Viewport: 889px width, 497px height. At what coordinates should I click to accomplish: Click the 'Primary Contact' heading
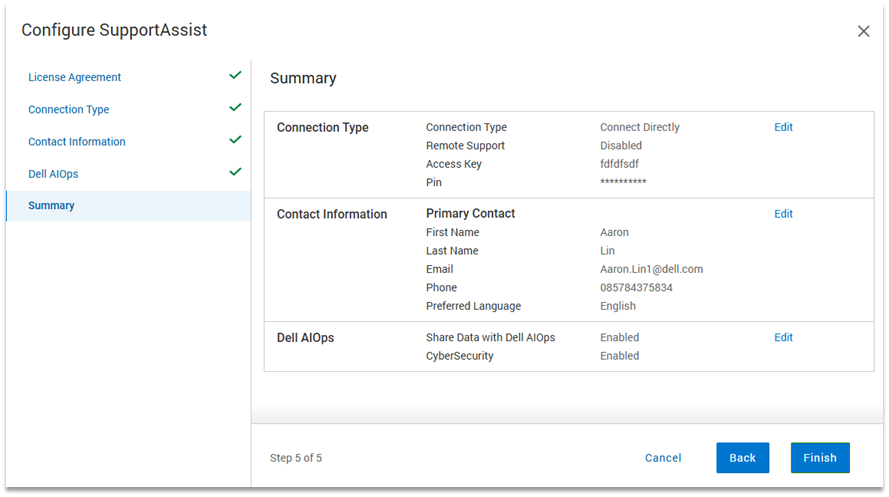(x=471, y=214)
